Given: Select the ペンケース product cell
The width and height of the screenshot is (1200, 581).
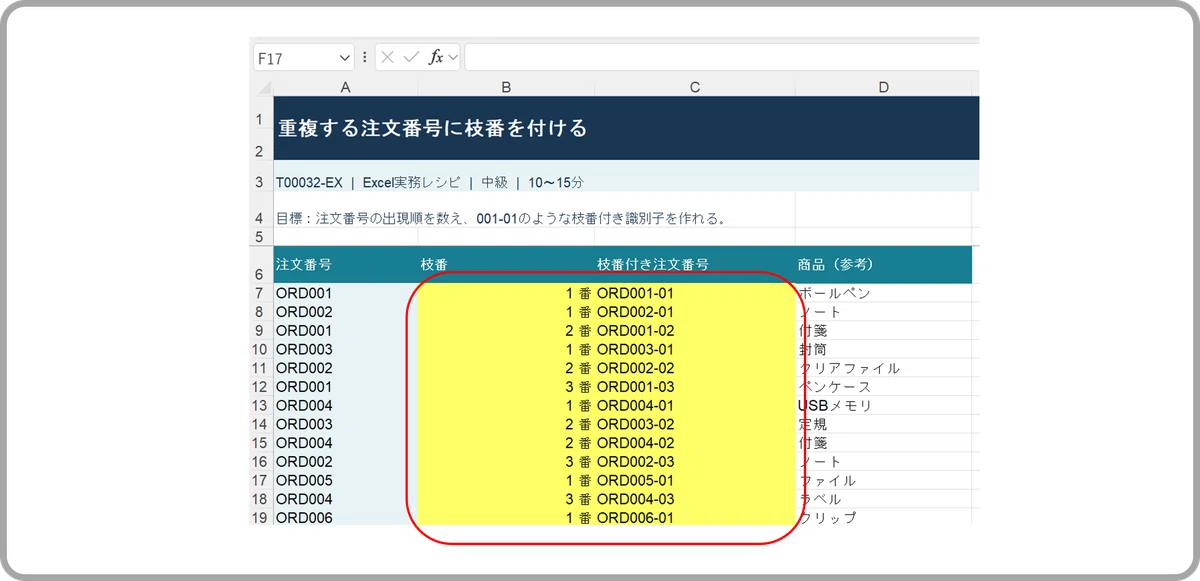Looking at the screenshot, I should click(884, 386).
